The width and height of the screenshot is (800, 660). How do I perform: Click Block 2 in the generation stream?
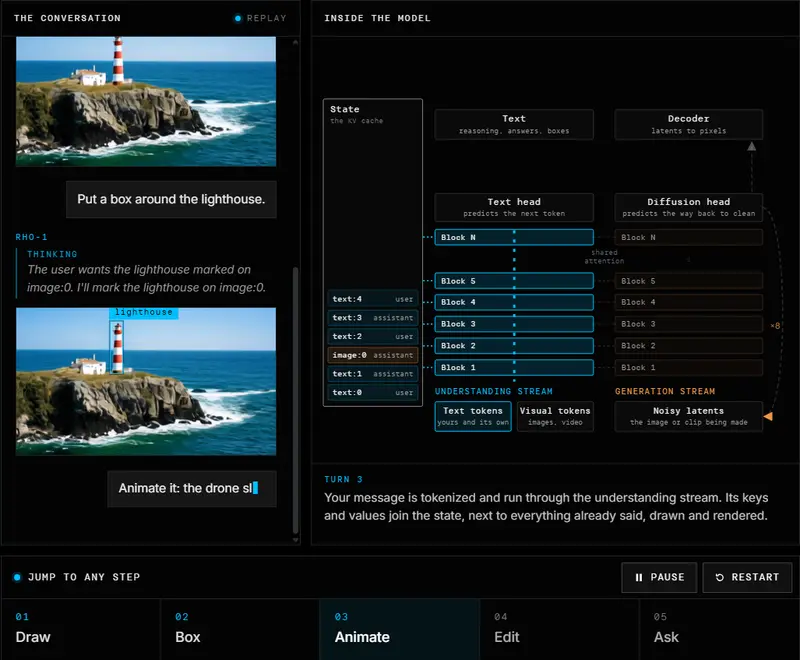tap(688, 346)
